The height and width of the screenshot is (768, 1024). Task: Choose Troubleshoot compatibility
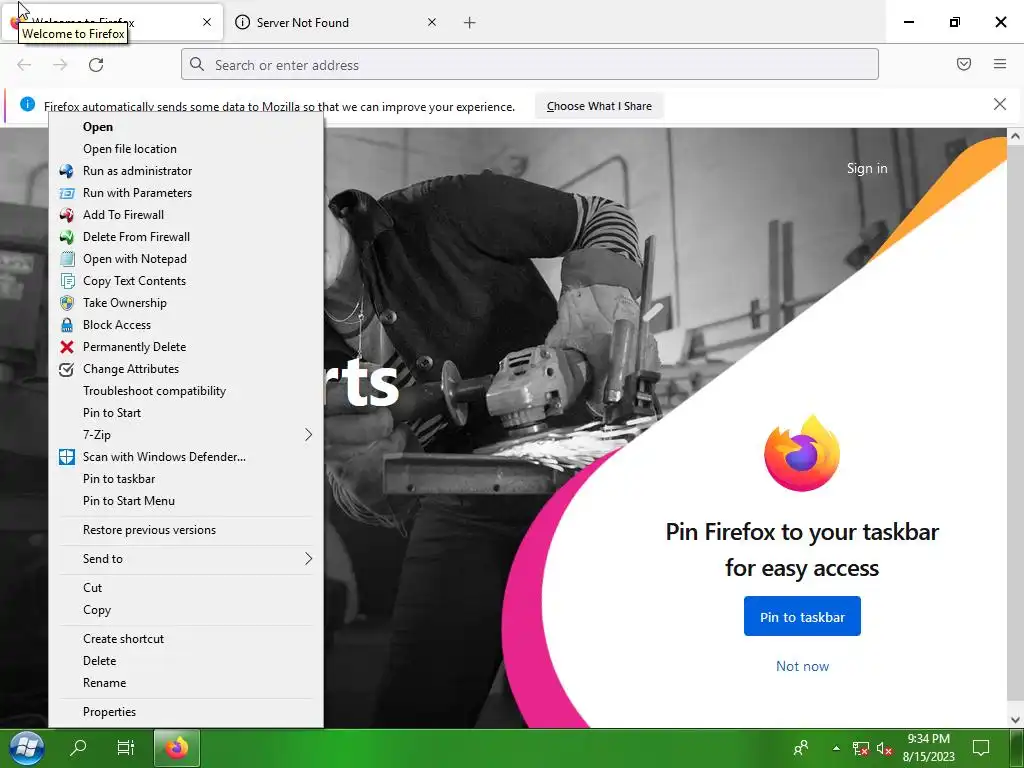(x=154, y=391)
